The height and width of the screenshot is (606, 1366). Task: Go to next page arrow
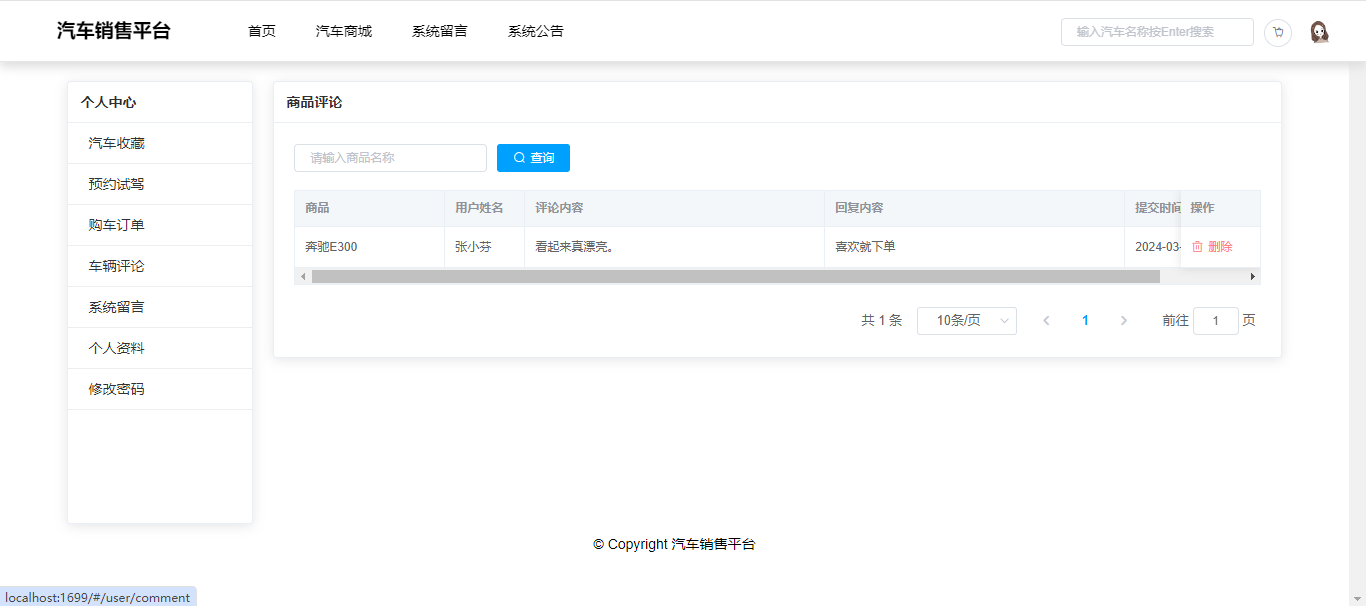[x=1123, y=321]
